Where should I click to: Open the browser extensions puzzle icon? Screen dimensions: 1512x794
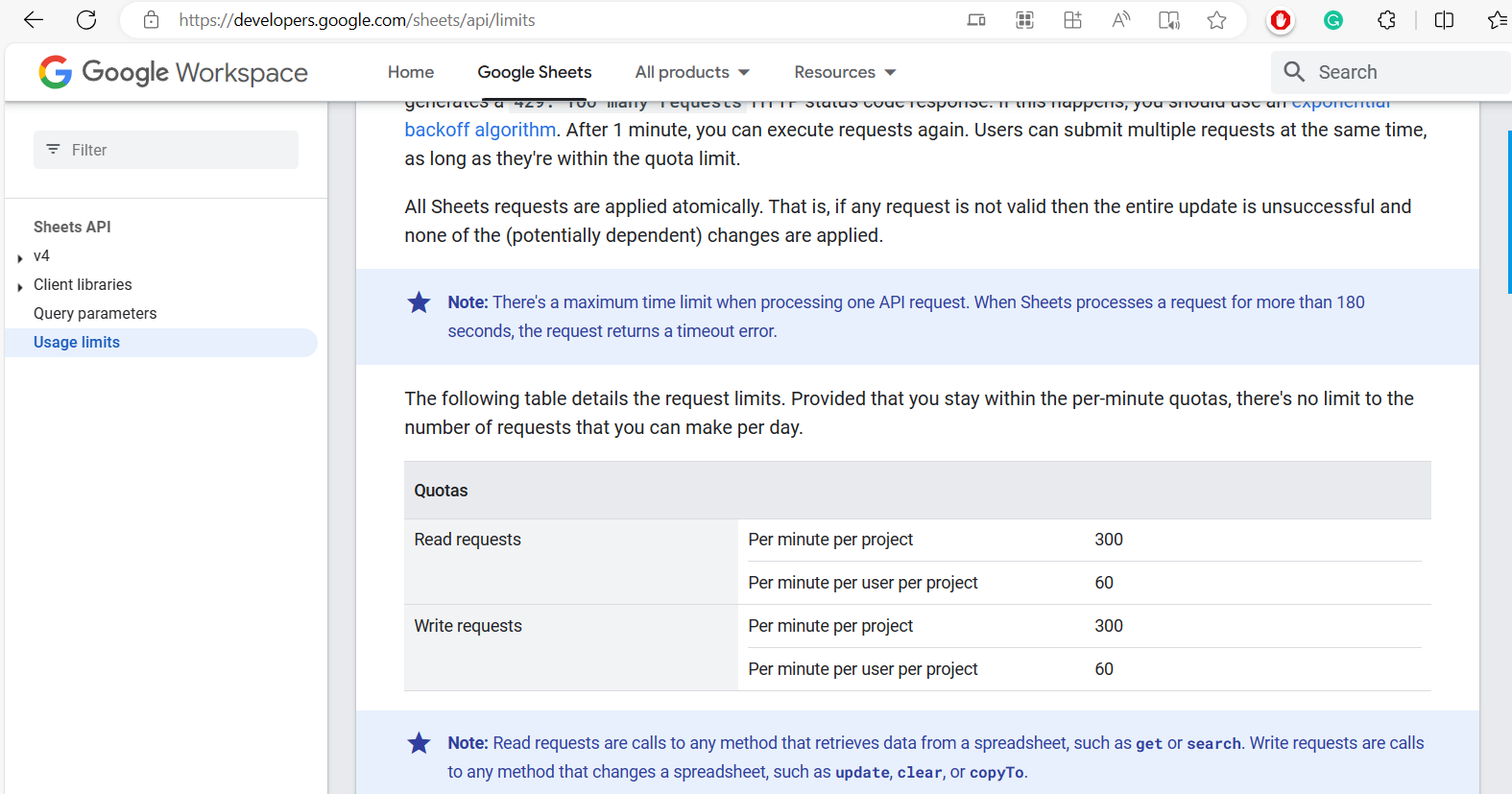(x=1386, y=20)
